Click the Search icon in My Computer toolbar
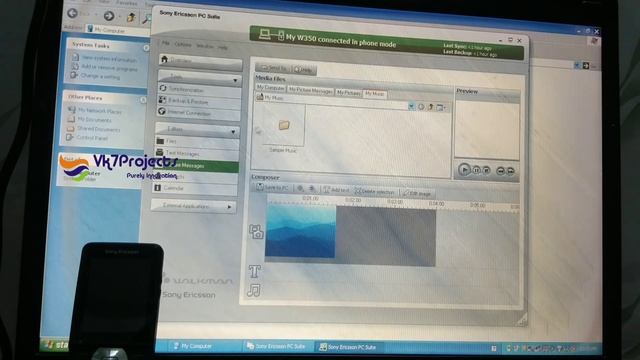The width and height of the screenshot is (640, 360). tap(146, 18)
